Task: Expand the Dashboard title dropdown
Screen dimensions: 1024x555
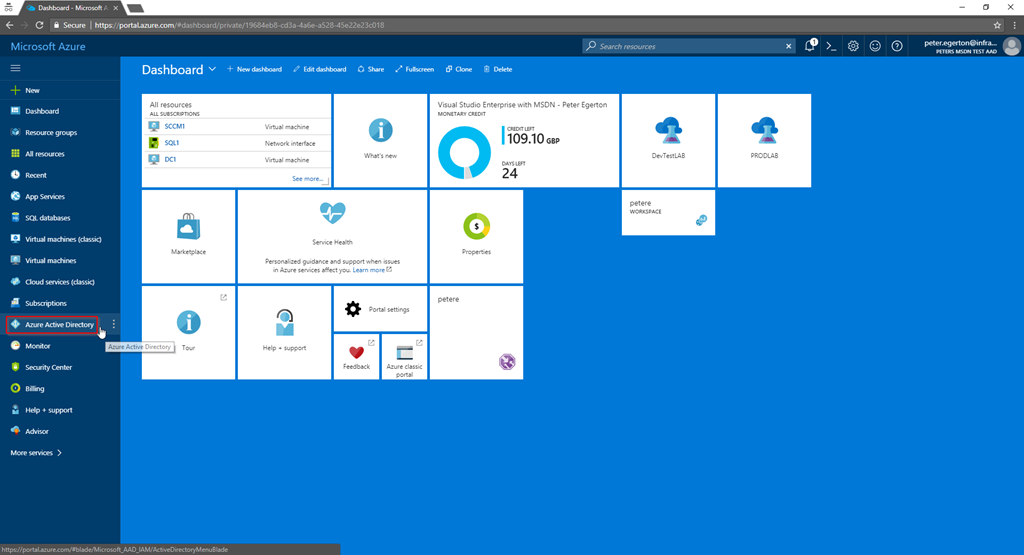Action: (x=212, y=70)
